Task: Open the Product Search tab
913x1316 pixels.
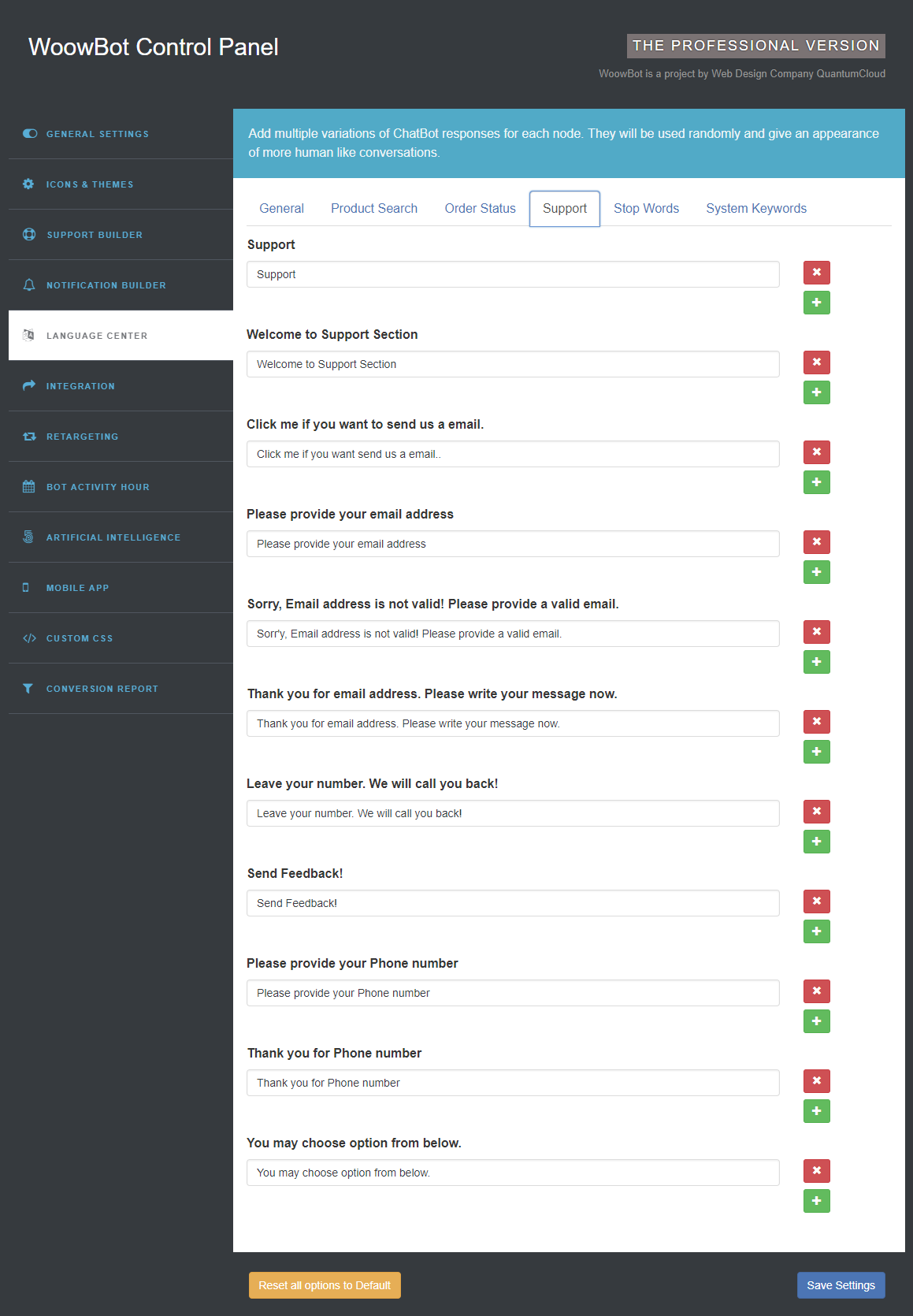Action: (x=374, y=208)
